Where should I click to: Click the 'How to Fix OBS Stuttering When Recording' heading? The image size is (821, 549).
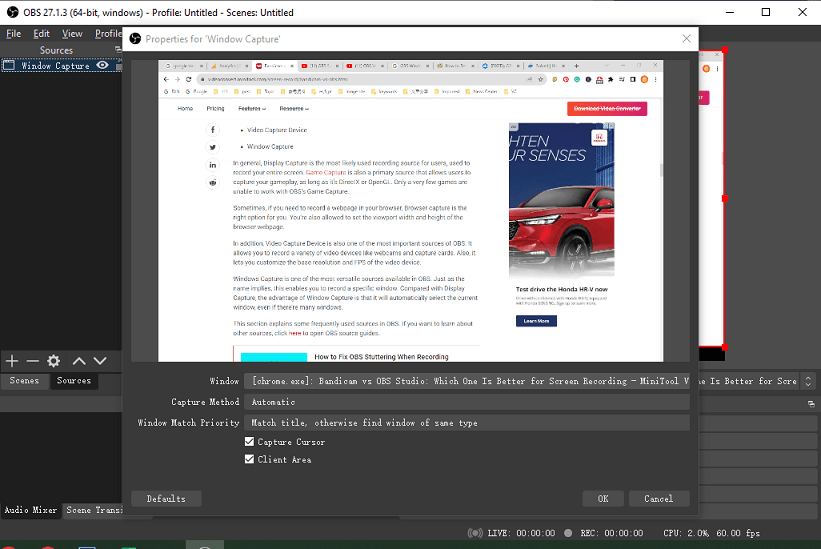tap(381, 356)
